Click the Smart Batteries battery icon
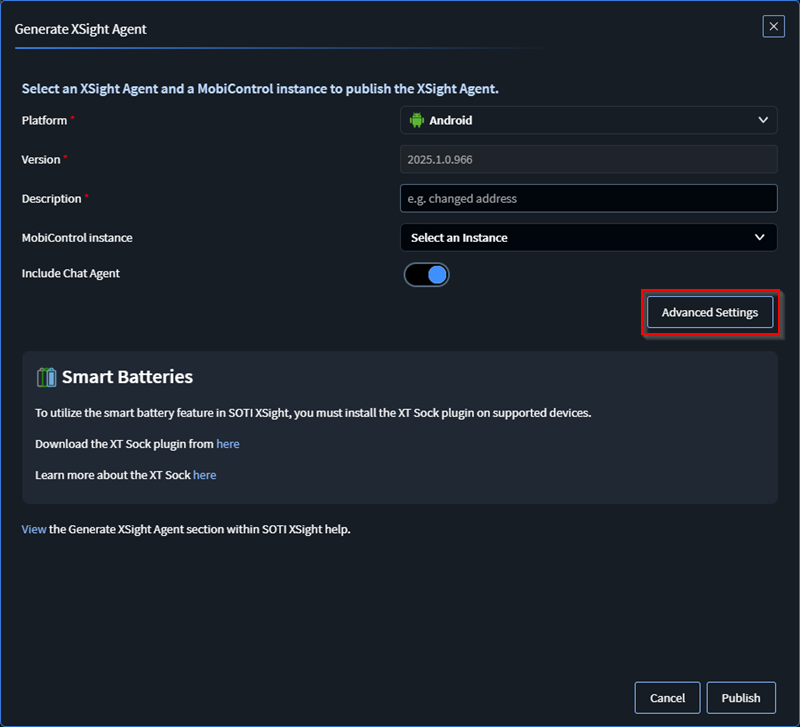The height and width of the screenshot is (727, 800). pos(46,377)
